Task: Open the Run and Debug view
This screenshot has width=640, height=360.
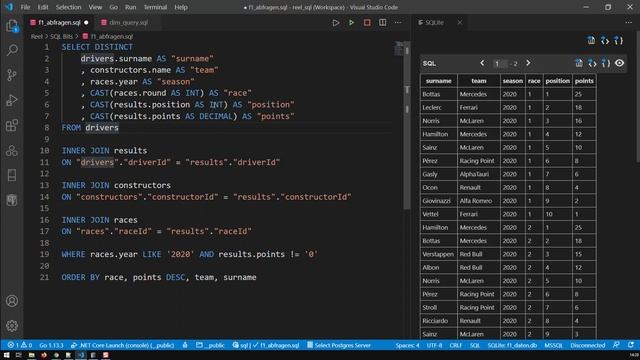Action: [x=12, y=100]
